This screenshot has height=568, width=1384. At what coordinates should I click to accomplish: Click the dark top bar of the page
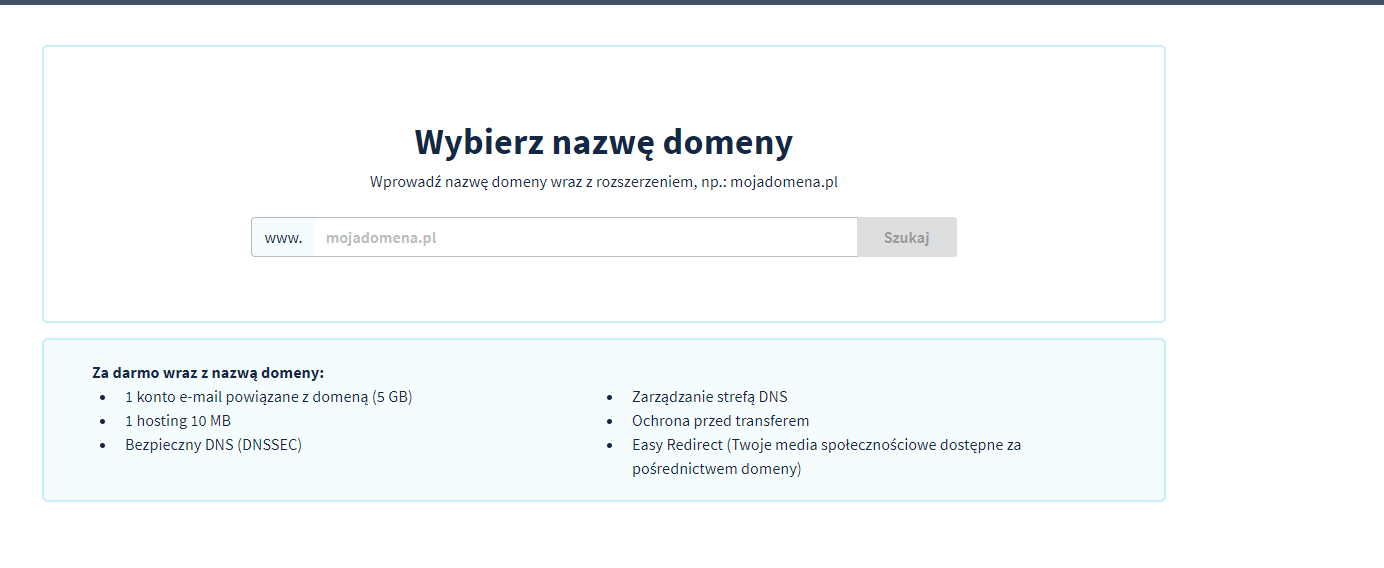(x=692, y=2)
